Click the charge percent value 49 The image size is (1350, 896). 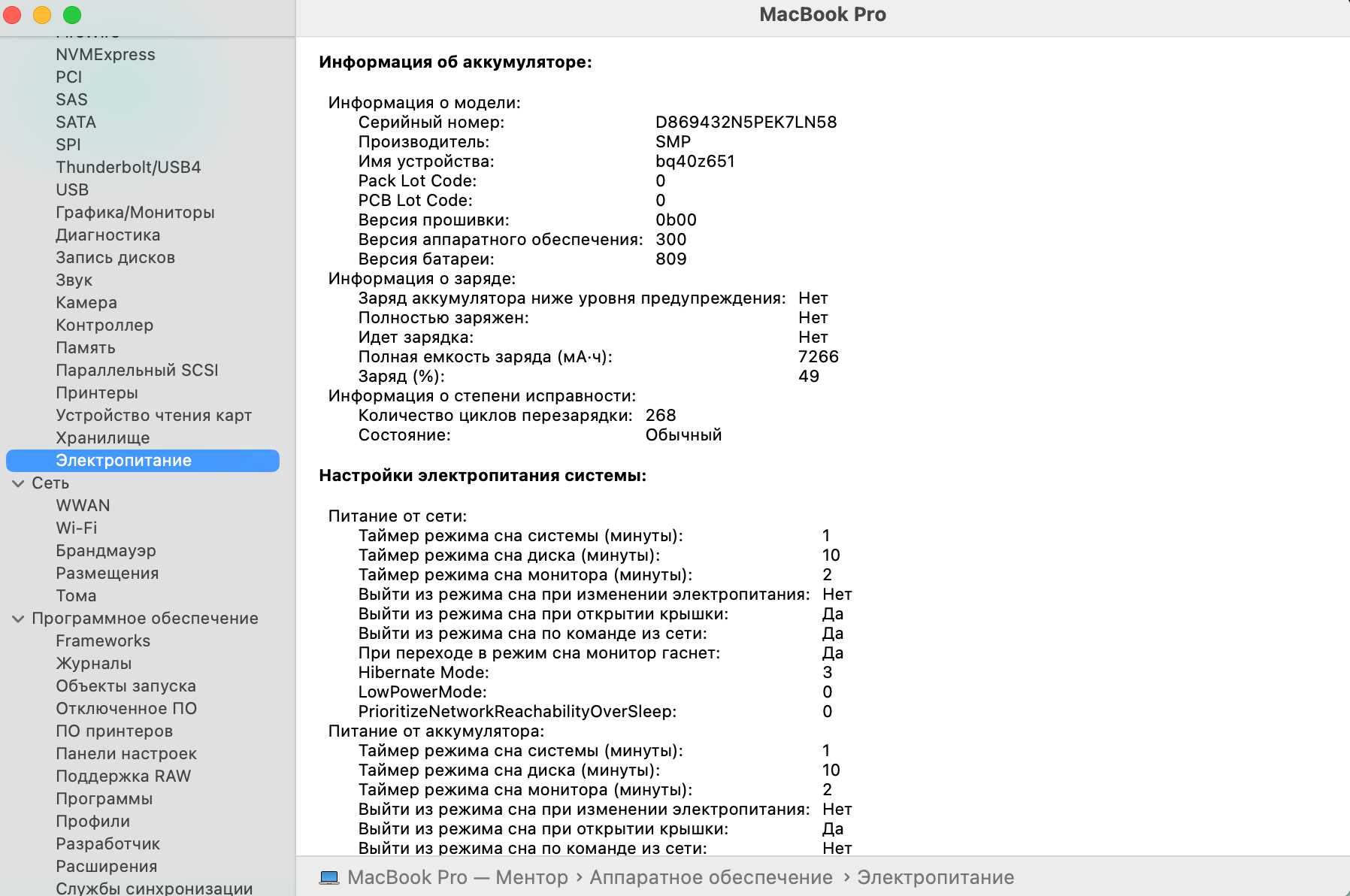[809, 377]
